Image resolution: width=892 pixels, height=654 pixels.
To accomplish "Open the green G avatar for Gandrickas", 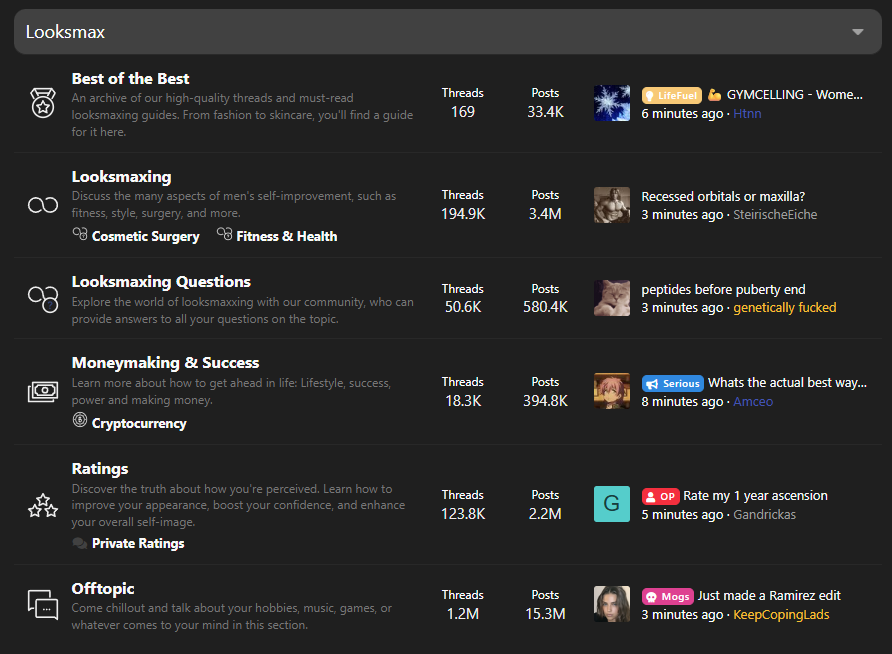I will click(x=612, y=504).
